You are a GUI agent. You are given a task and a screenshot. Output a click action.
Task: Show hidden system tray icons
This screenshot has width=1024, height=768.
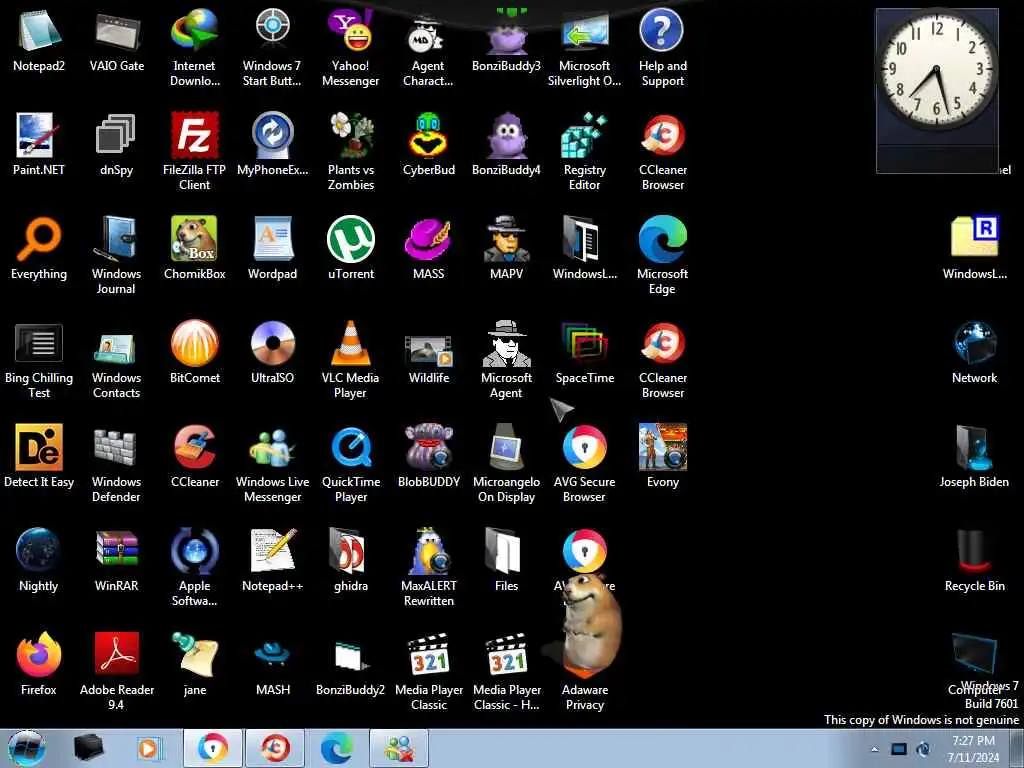874,749
